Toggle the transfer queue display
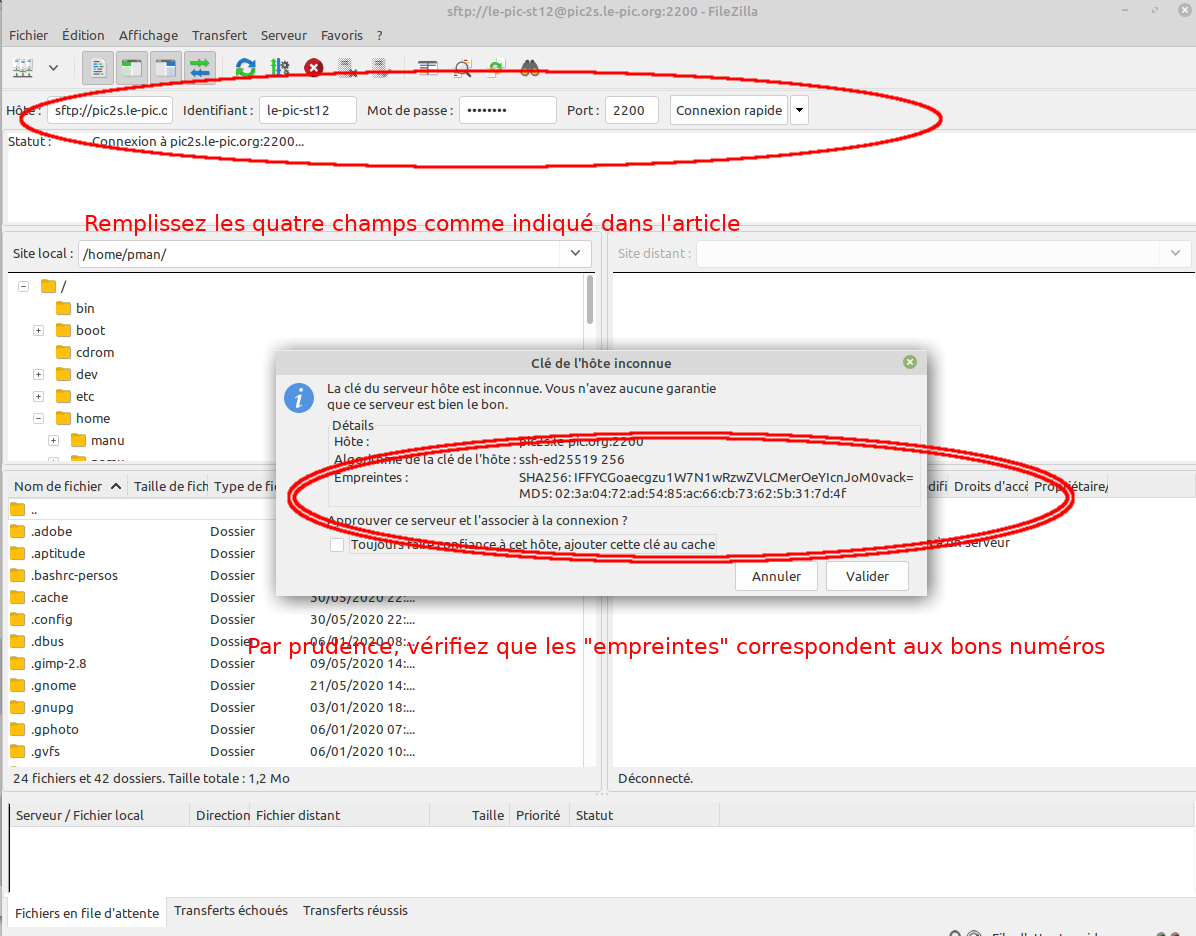Screen dimensions: 1196x936 click(x=200, y=68)
